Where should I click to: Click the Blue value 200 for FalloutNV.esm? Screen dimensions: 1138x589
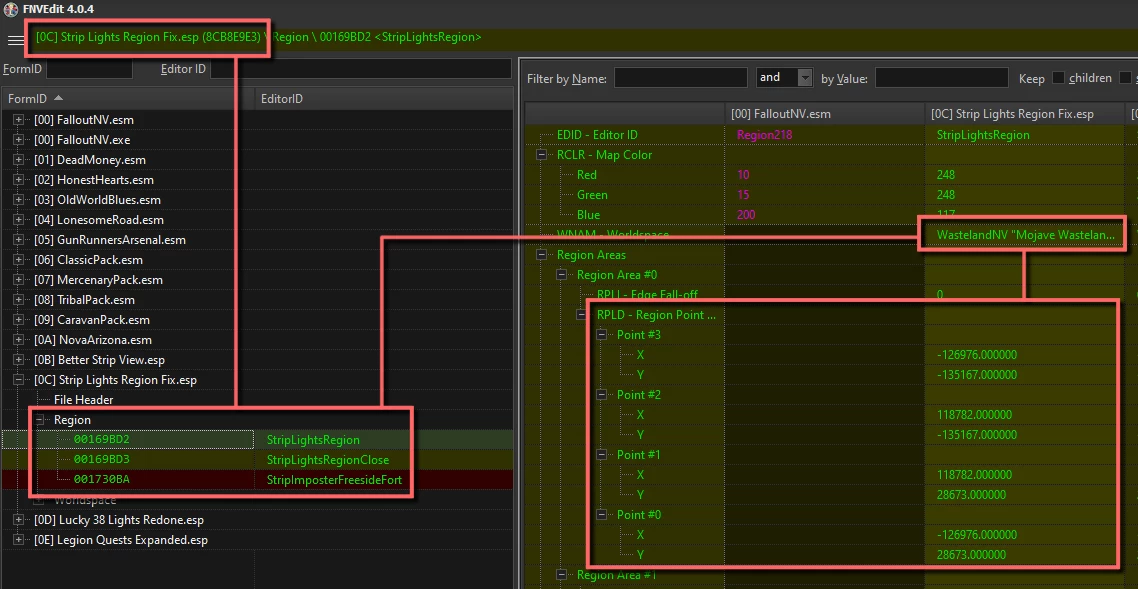[745, 215]
